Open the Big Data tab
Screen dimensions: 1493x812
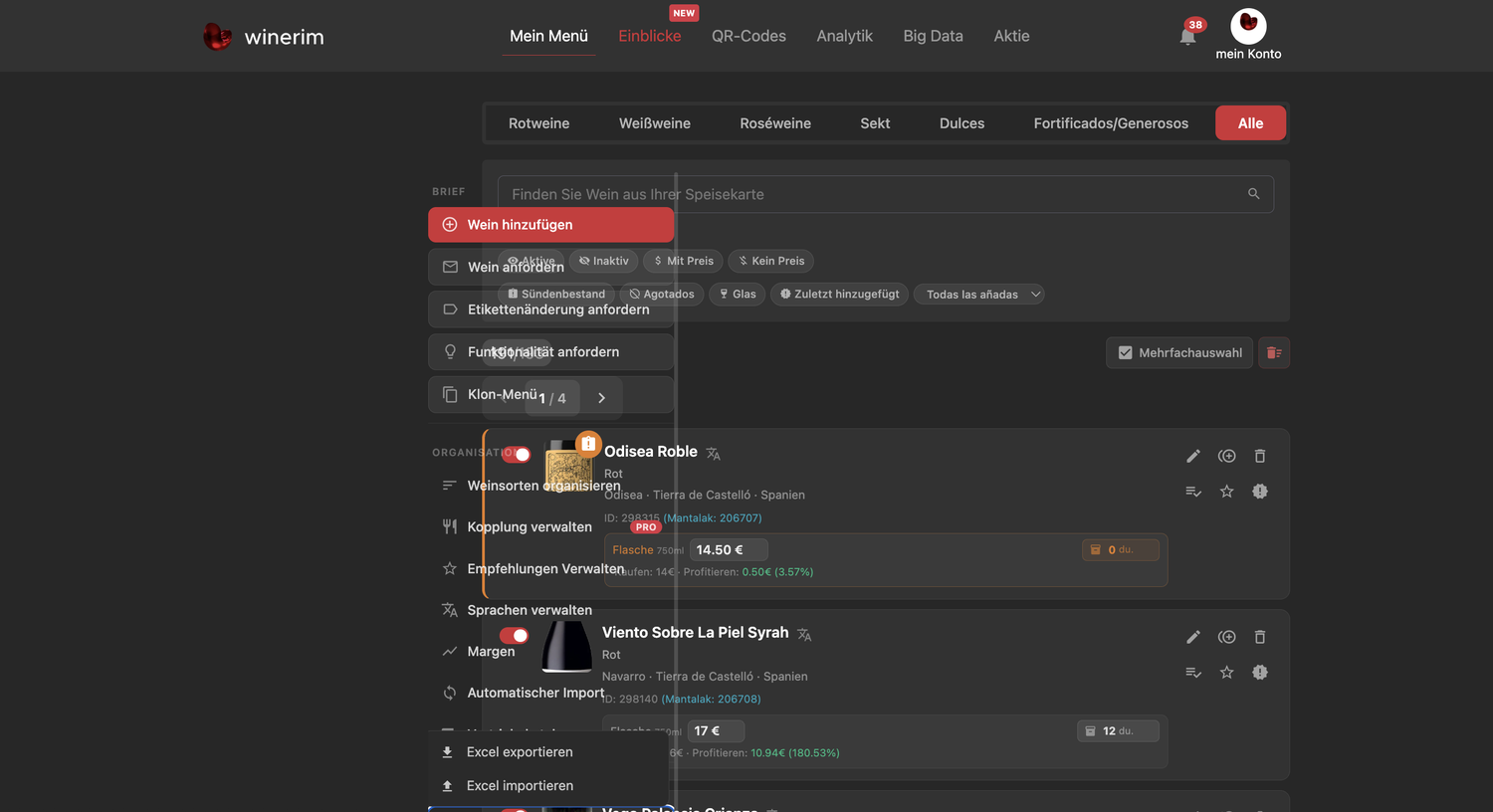point(933,36)
